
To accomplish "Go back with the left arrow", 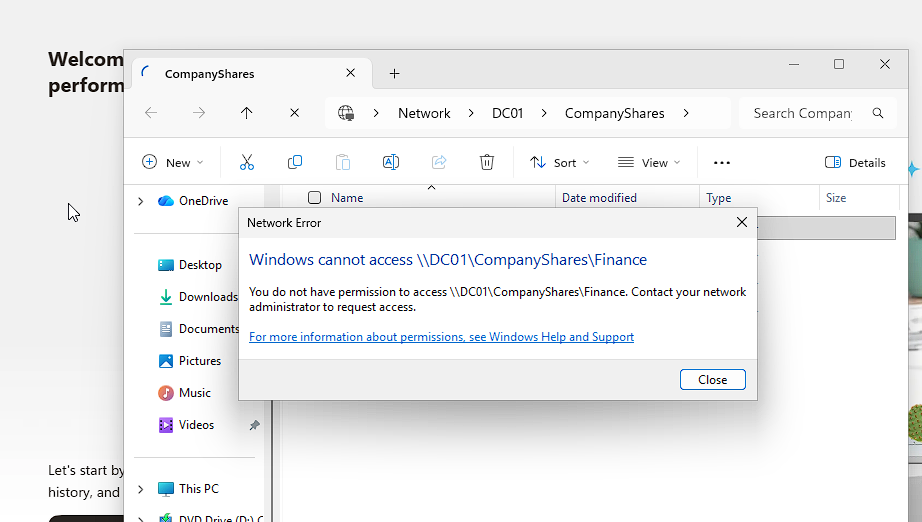I will coord(151,113).
